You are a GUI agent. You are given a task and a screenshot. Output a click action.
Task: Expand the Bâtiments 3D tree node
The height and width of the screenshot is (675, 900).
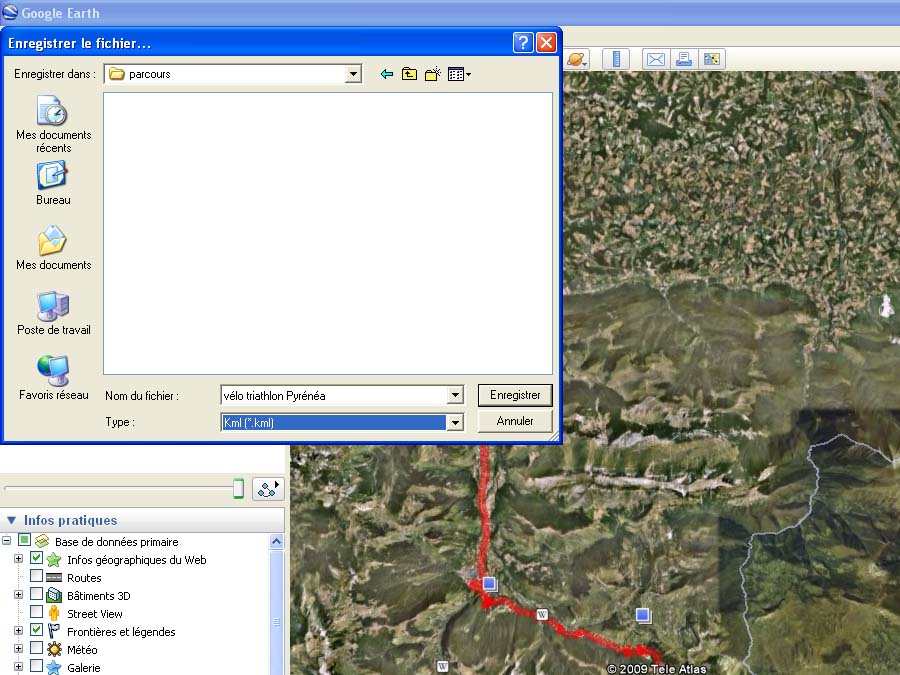point(18,595)
